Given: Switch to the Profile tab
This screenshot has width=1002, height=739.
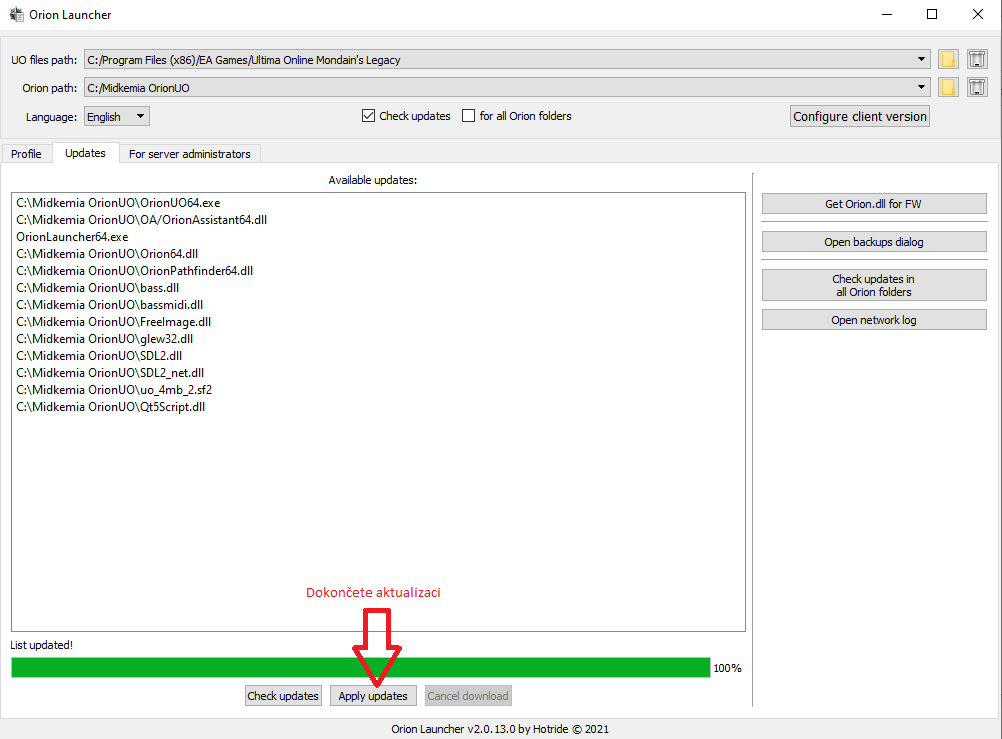Looking at the screenshot, I should pyautogui.click(x=26, y=153).
